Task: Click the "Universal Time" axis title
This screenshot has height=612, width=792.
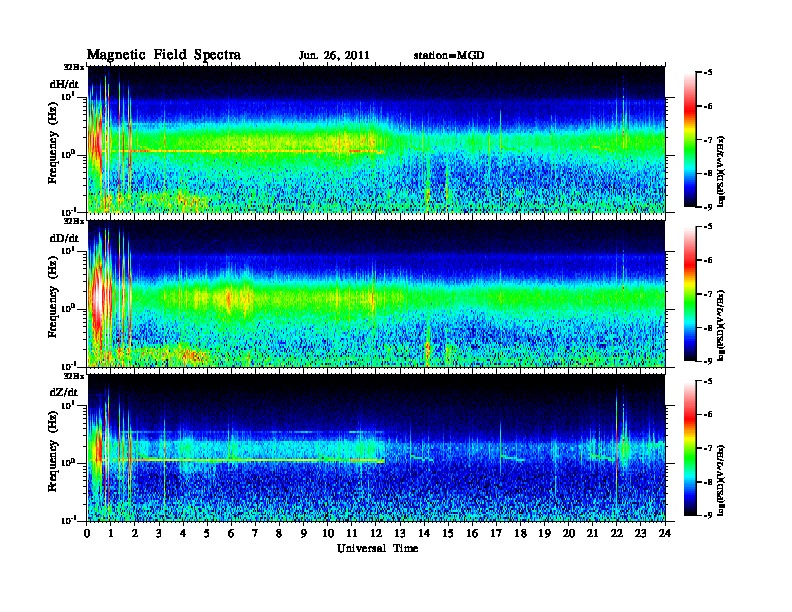Action: pos(377,548)
